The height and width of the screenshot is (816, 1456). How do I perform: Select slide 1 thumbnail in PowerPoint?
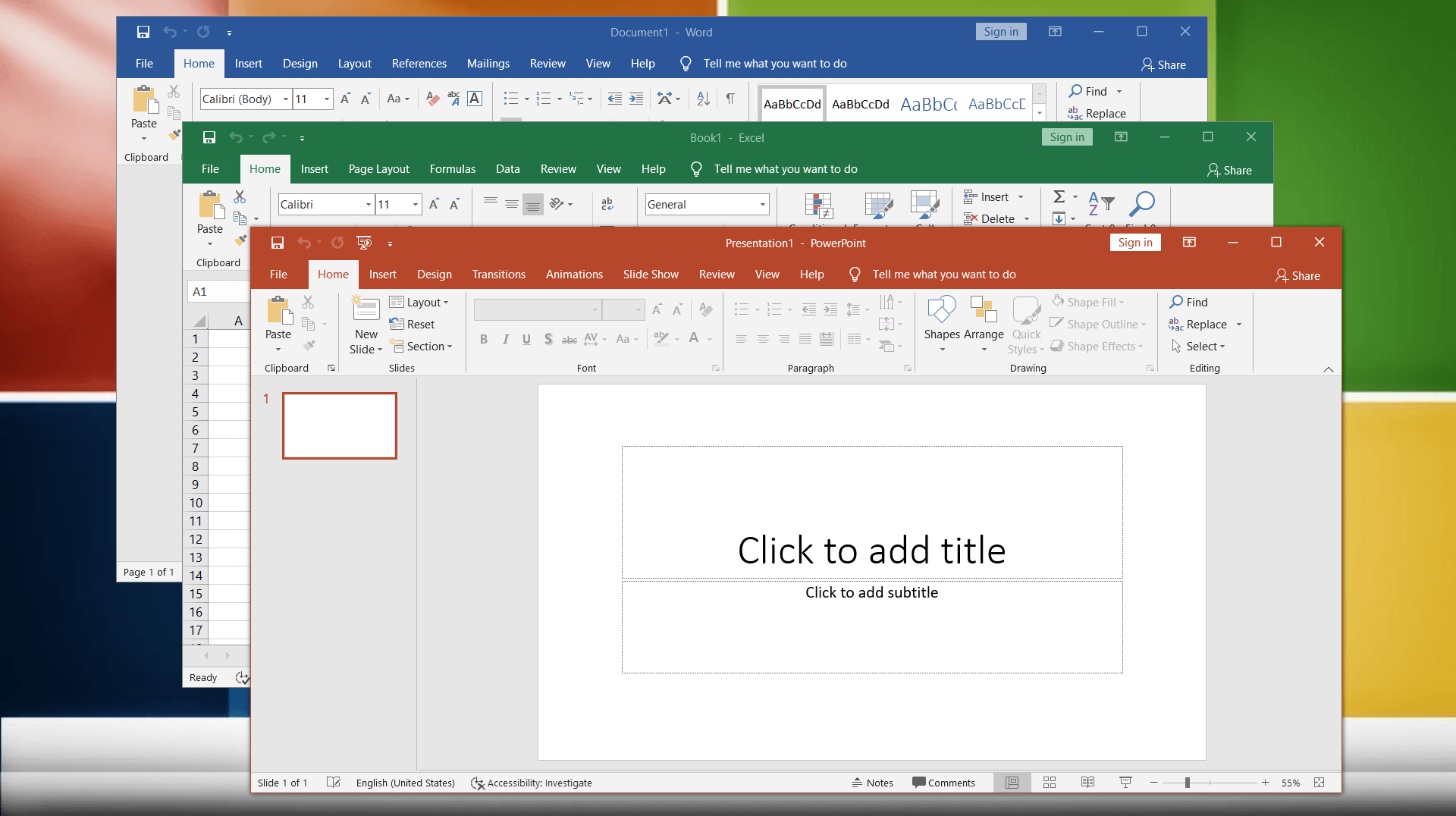(x=339, y=425)
